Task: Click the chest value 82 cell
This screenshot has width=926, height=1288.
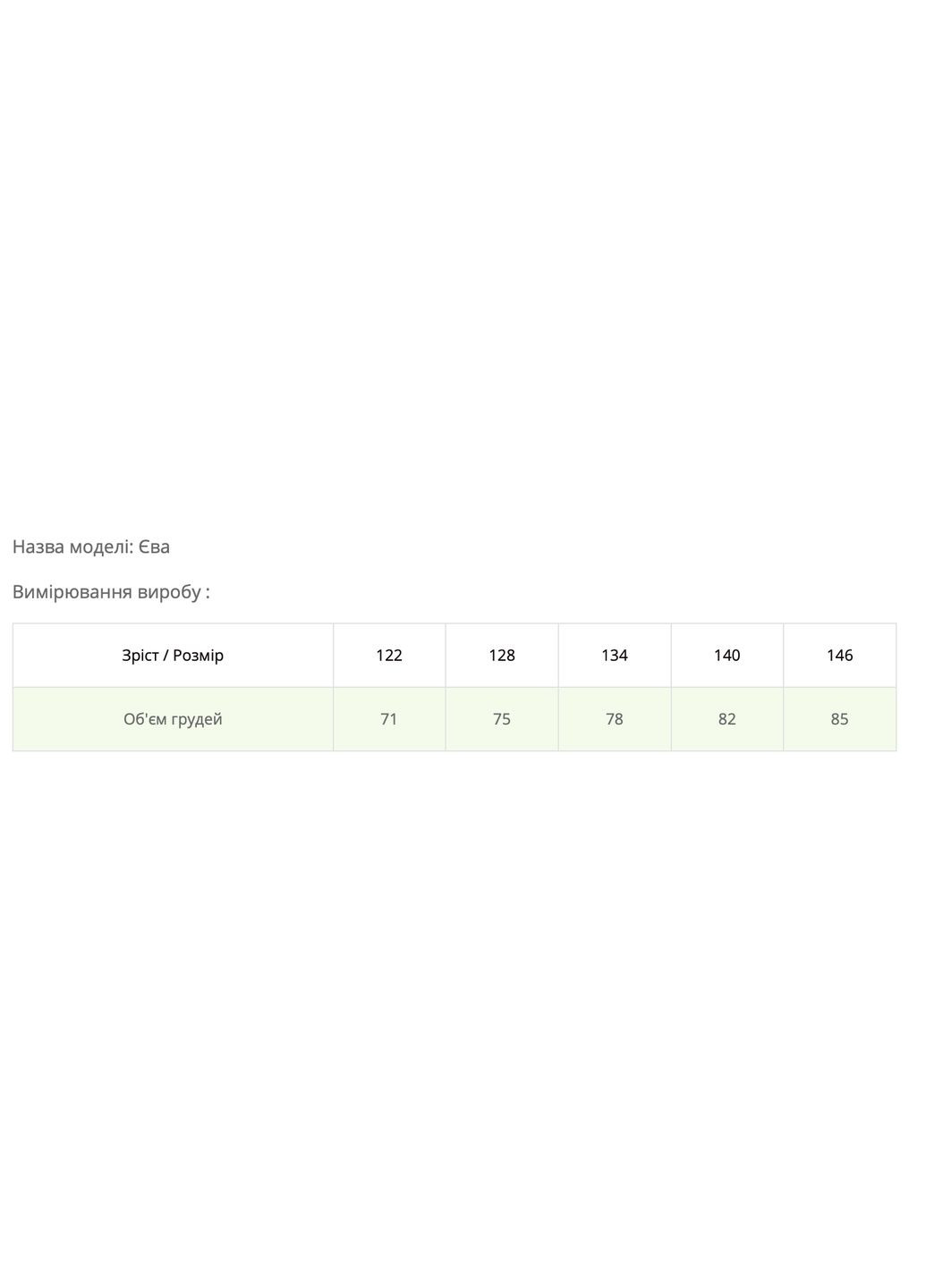Action: pos(727,719)
